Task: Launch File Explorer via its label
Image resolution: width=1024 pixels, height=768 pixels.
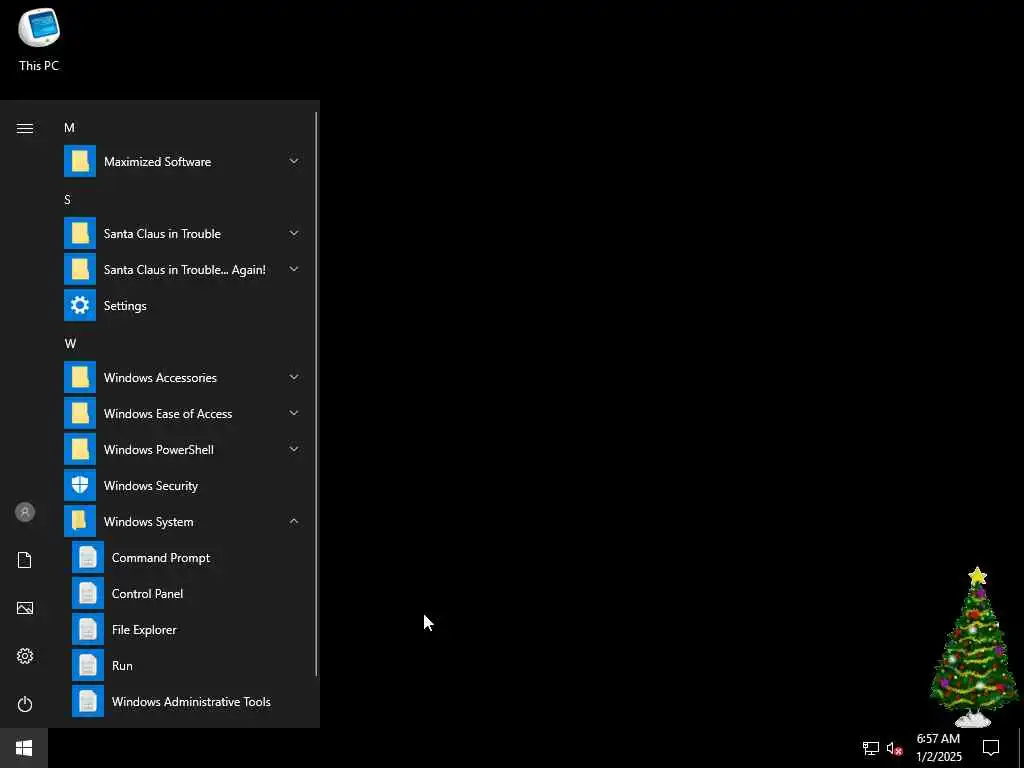Action: click(144, 630)
